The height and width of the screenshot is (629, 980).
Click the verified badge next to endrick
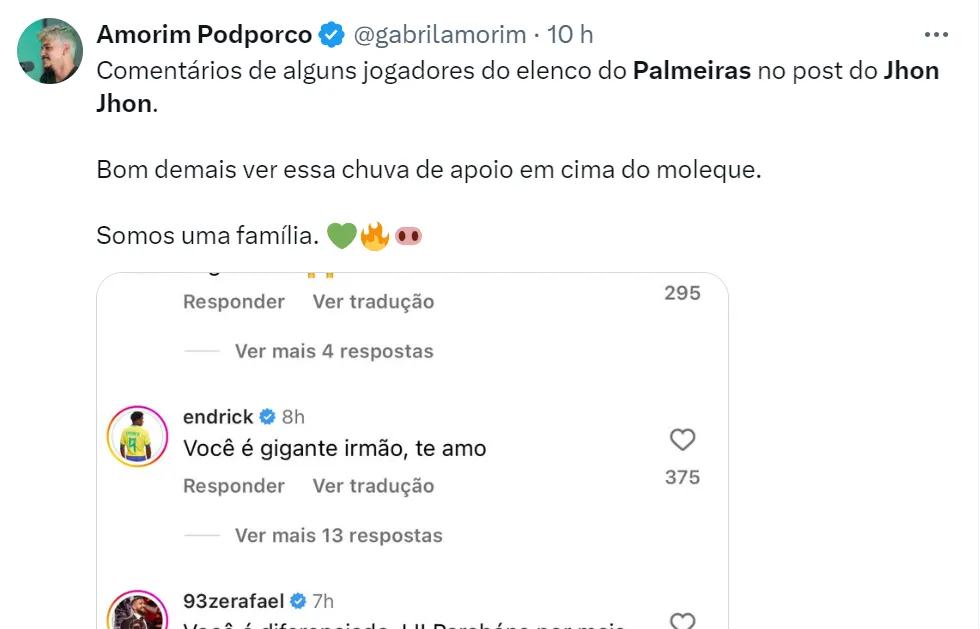coord(268,416)
